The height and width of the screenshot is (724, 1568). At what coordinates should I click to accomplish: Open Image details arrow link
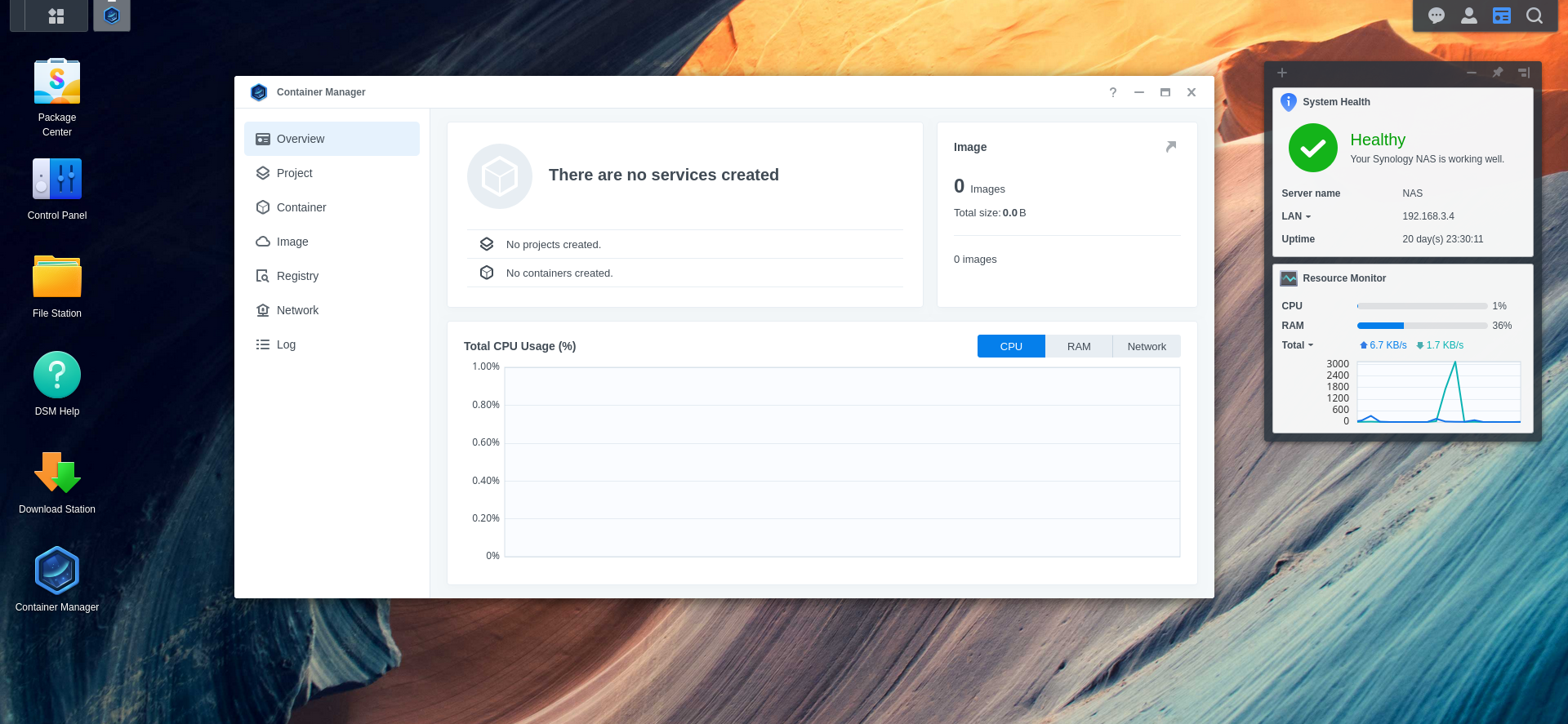pos(1171,147)
